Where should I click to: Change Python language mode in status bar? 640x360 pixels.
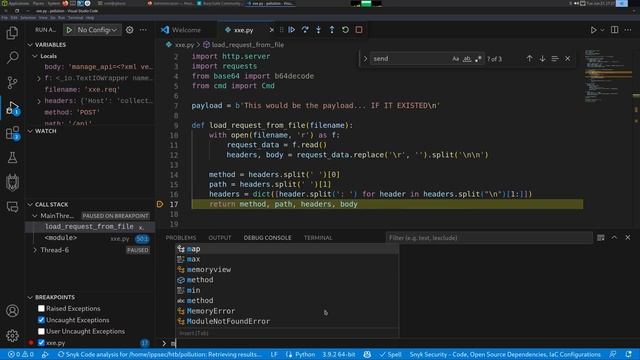click(x=305, y=354)
